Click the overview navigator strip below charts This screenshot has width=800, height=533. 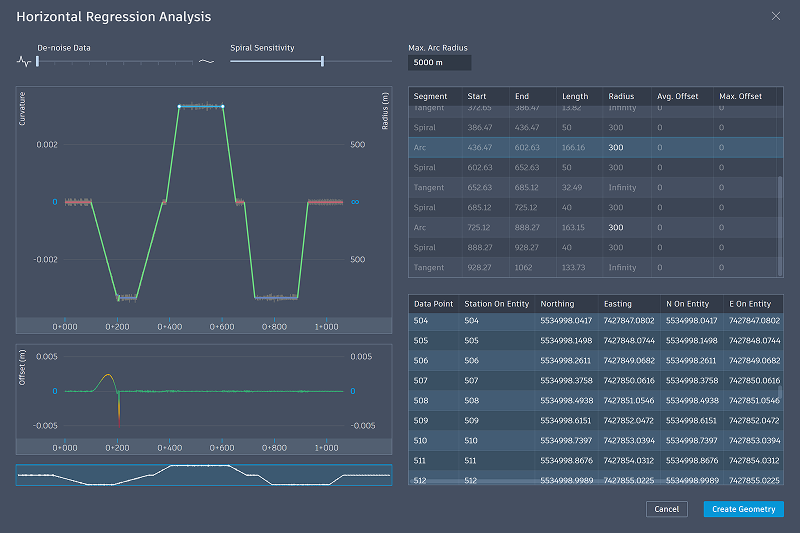point(204,475)
